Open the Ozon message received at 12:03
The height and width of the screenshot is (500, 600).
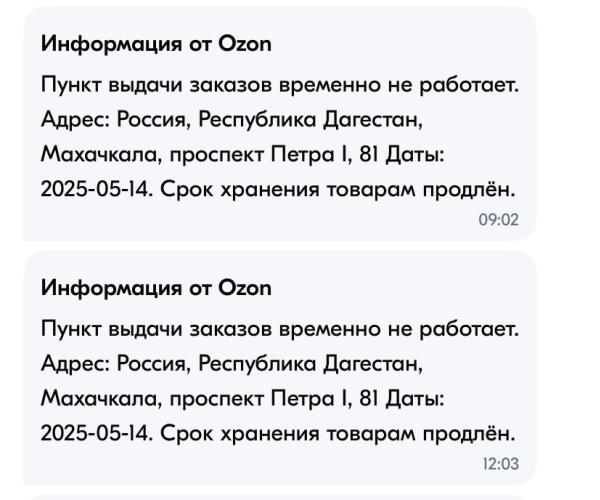[x=280, y=368]
